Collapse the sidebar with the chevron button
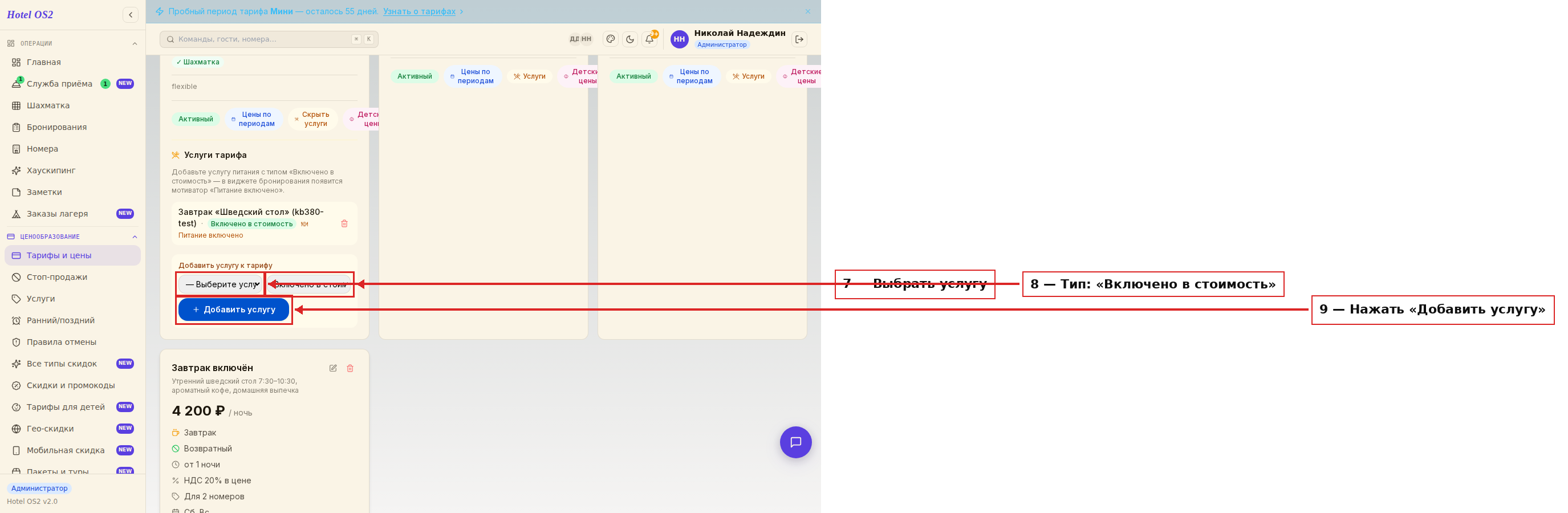Image resolution: width=1568 pixels, height=513 pixels. tap(130, 15)
